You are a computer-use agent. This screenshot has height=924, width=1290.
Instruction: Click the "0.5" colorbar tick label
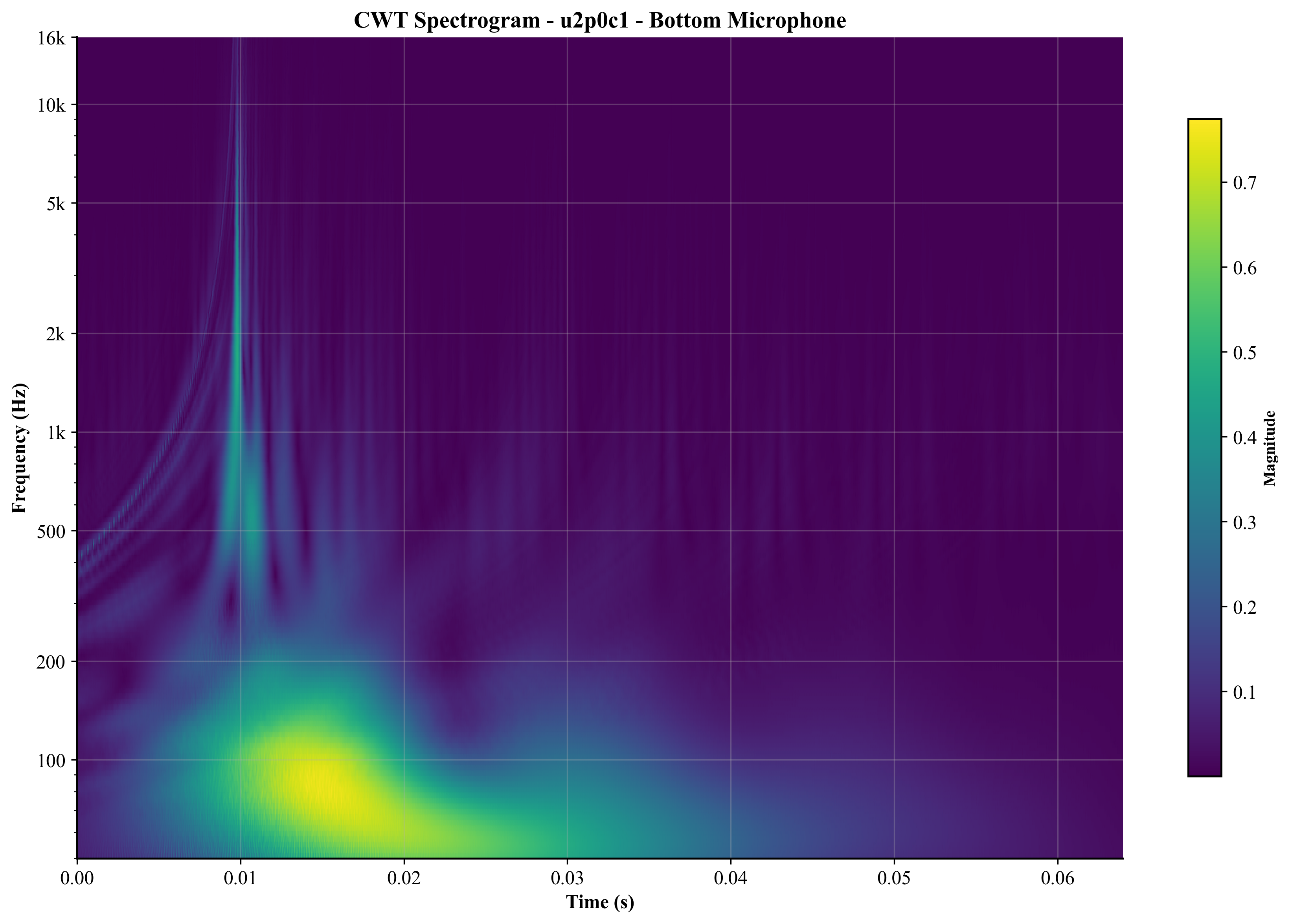click(1244, 353)
